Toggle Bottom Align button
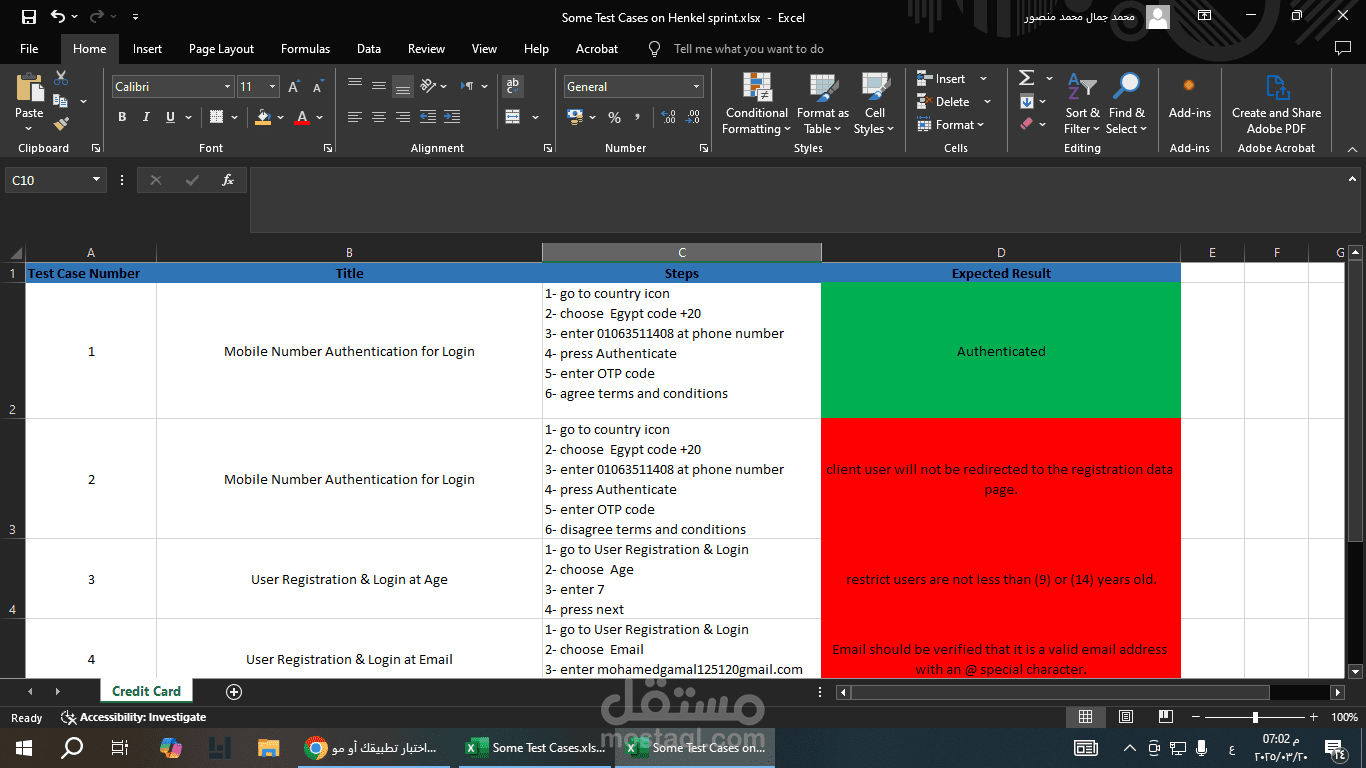Image resolution: width=1366 pixels, height=768 pixels. tap(403, 86)
